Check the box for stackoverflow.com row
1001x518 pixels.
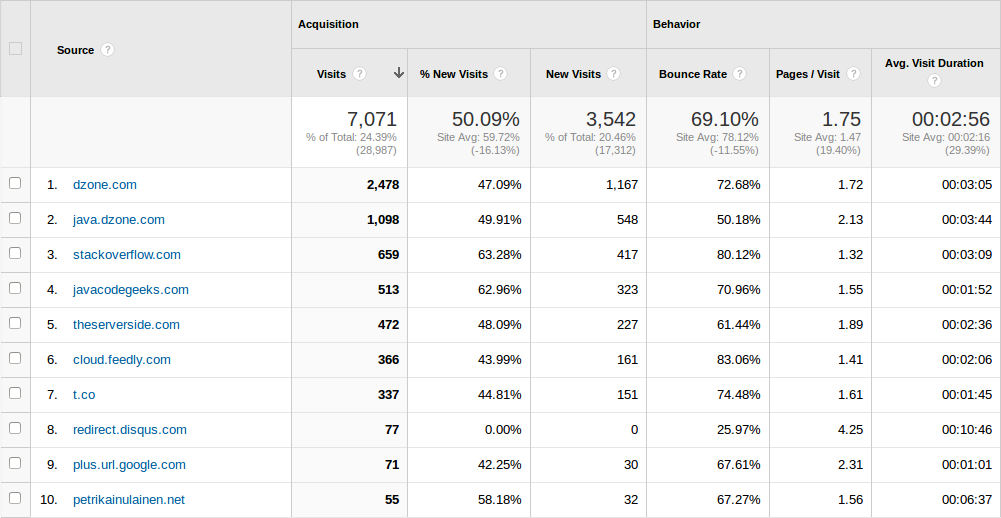click(x=15, y=253)
